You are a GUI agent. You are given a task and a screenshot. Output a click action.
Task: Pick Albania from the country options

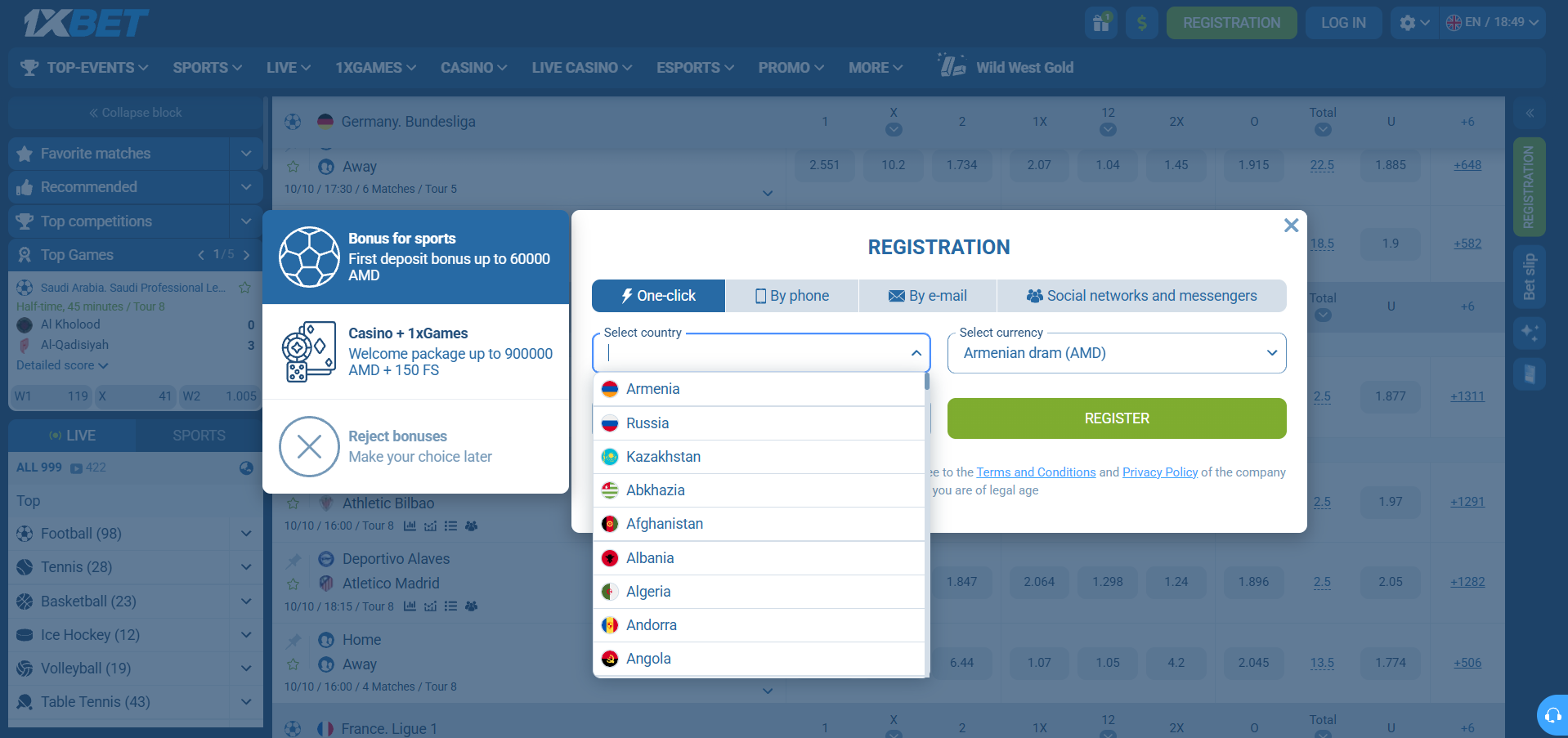point(759,558)
